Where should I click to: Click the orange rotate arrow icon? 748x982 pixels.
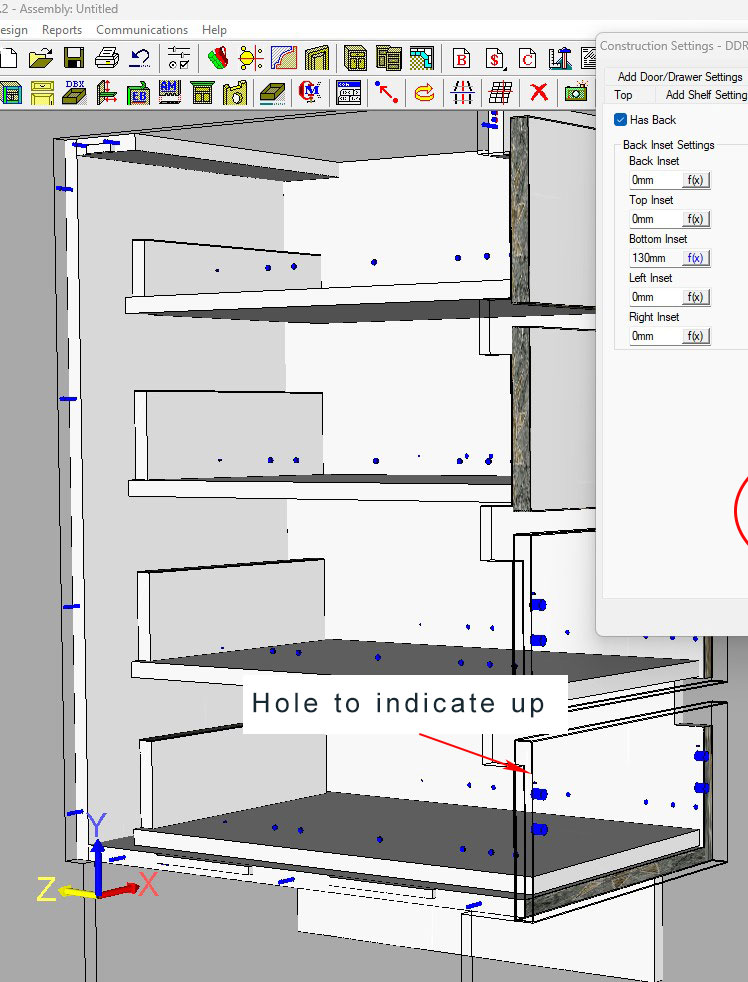tap(424, 93)
